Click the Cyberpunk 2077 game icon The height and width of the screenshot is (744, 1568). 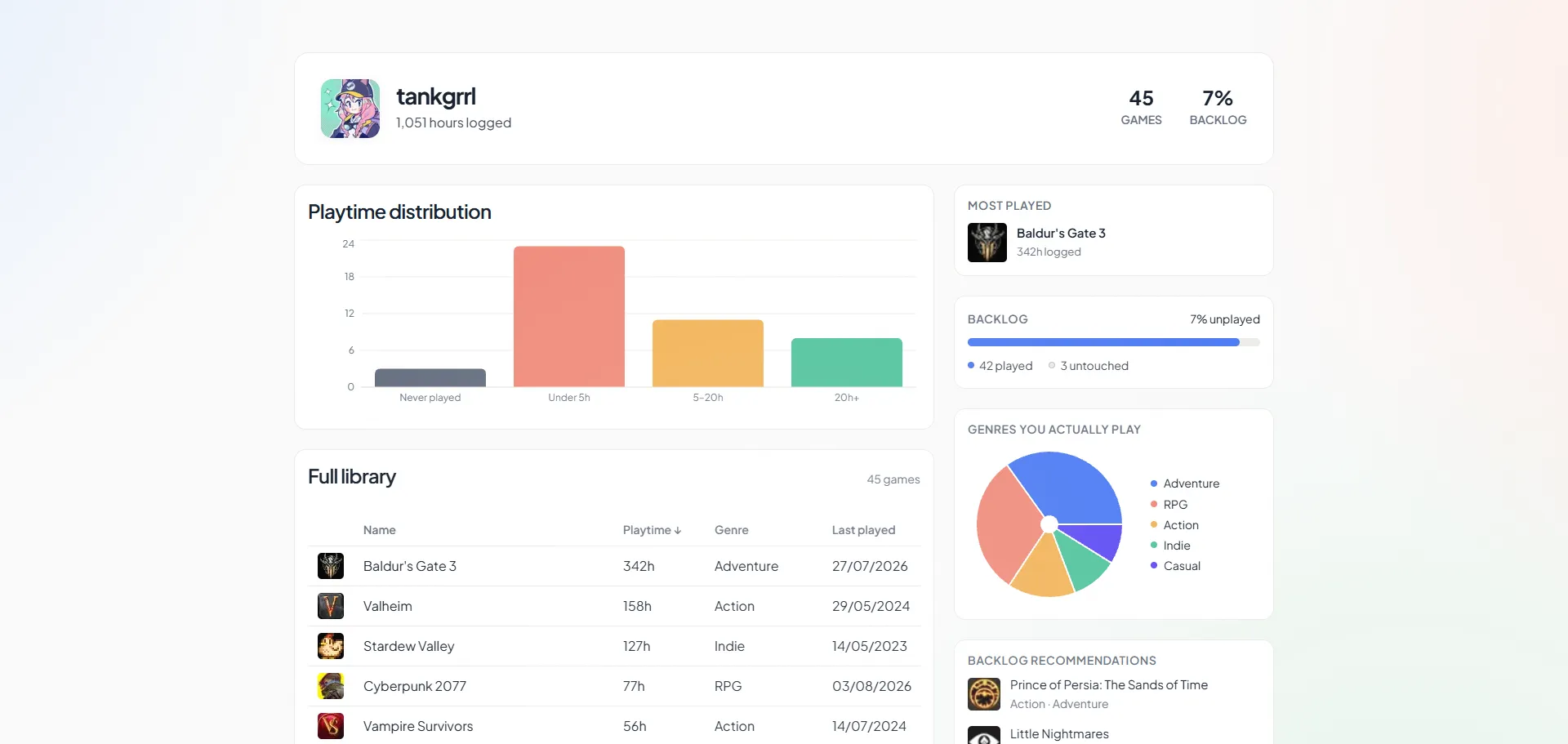click(x=331, y=686)
